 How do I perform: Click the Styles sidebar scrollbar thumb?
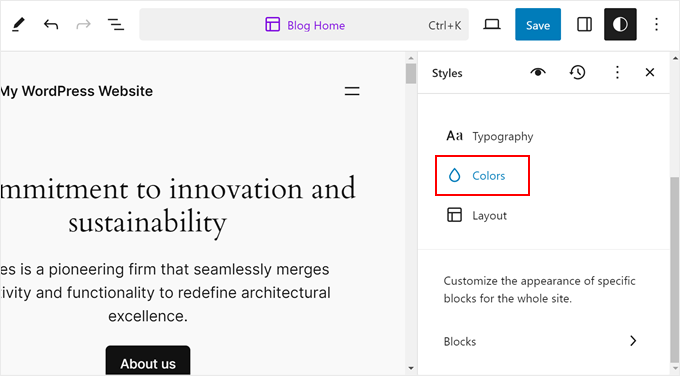675,269
